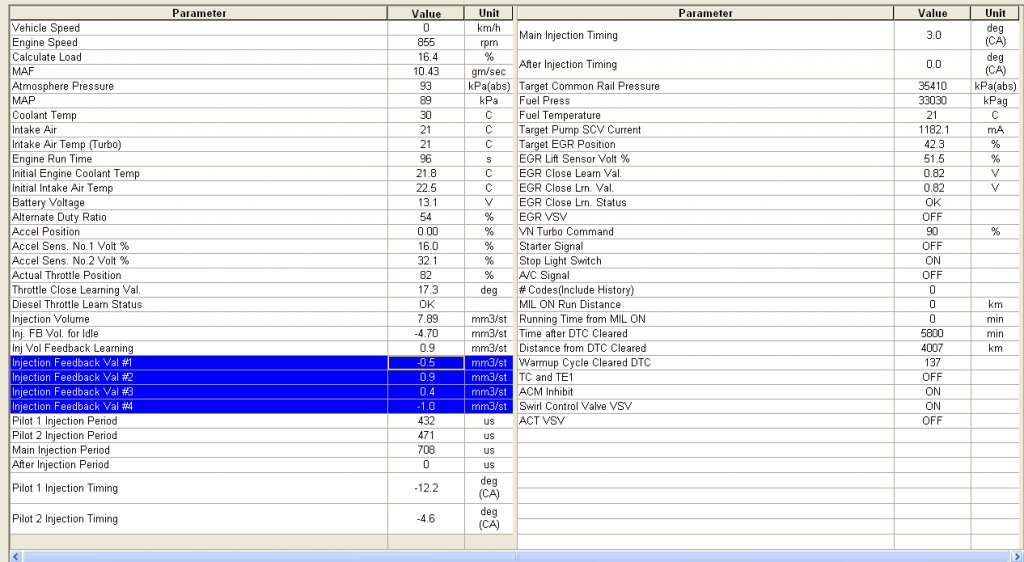The width and height of the screenshot is (1024, 562).
Task: Select the MAF parameter row
Action: [262, 71]
